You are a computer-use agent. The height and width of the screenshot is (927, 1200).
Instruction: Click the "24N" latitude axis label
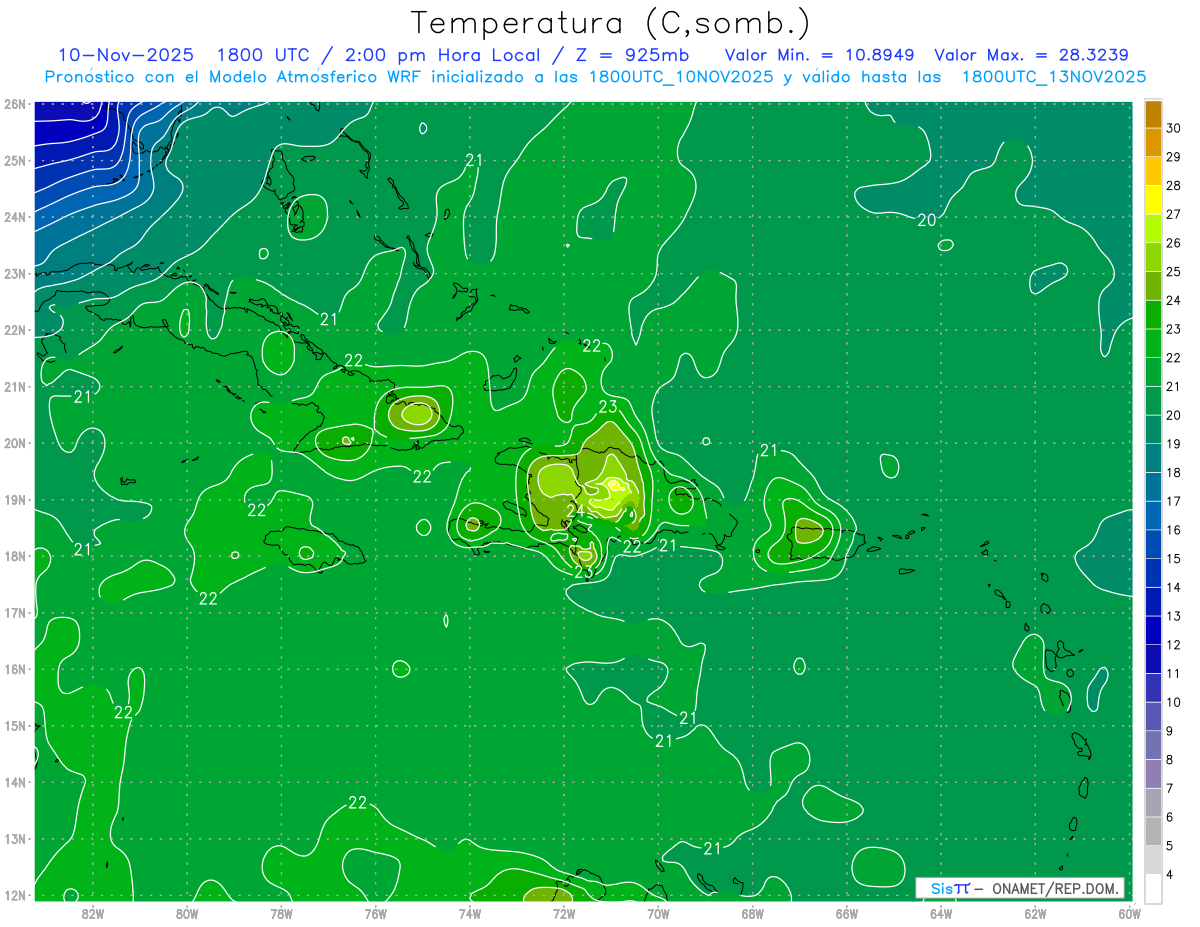pos(14,217)
